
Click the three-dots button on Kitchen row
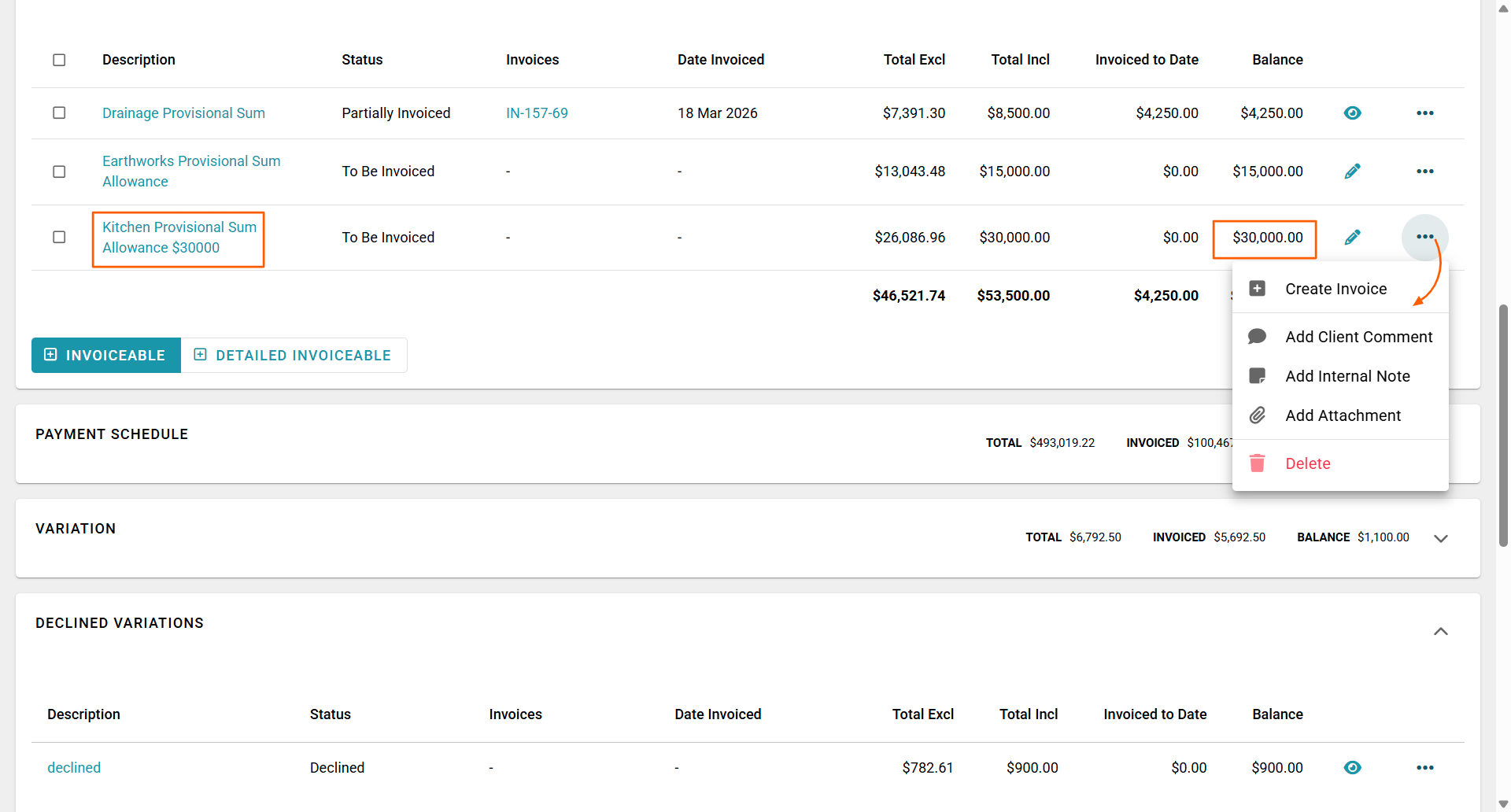click(x=1424, y=237)
